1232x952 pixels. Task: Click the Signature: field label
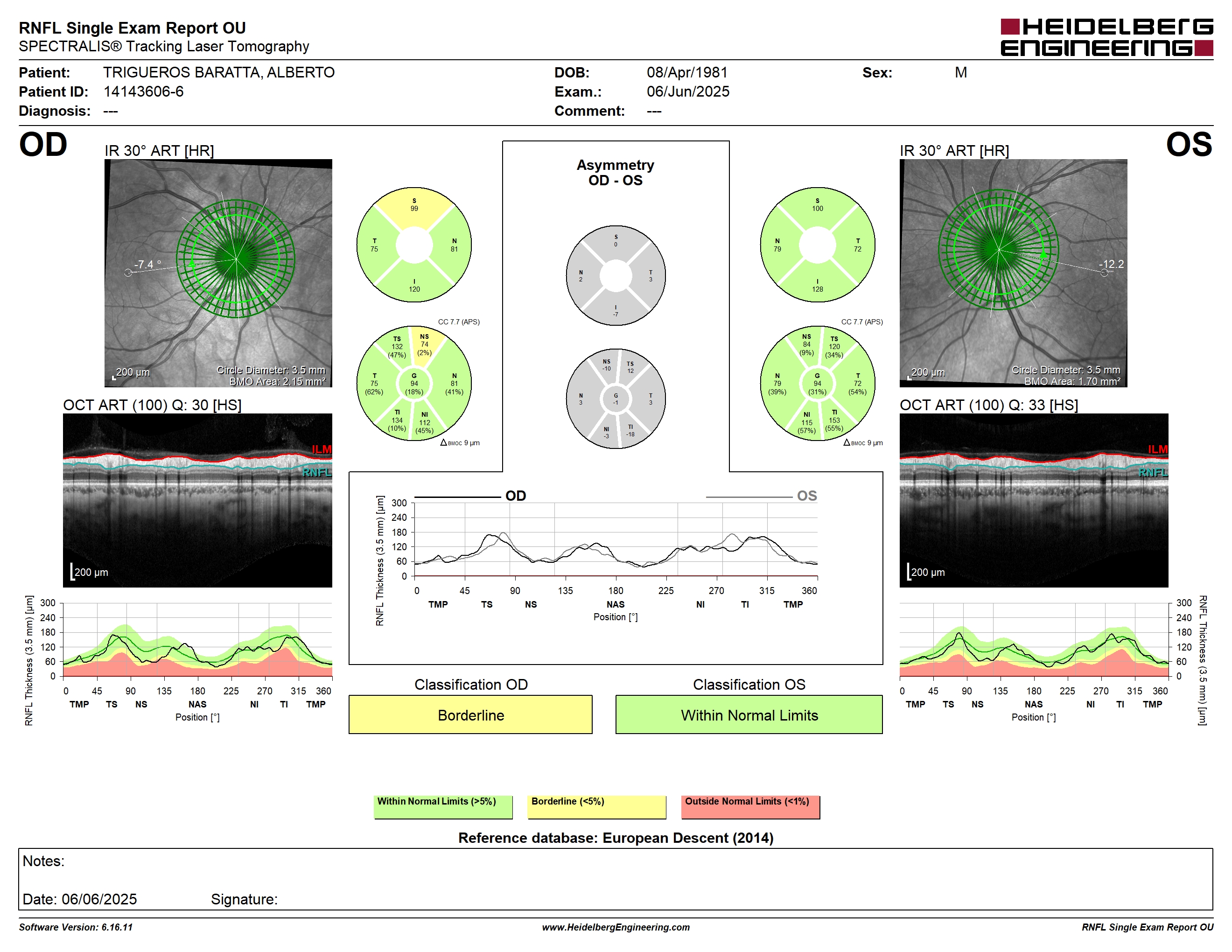coord(244,899)
